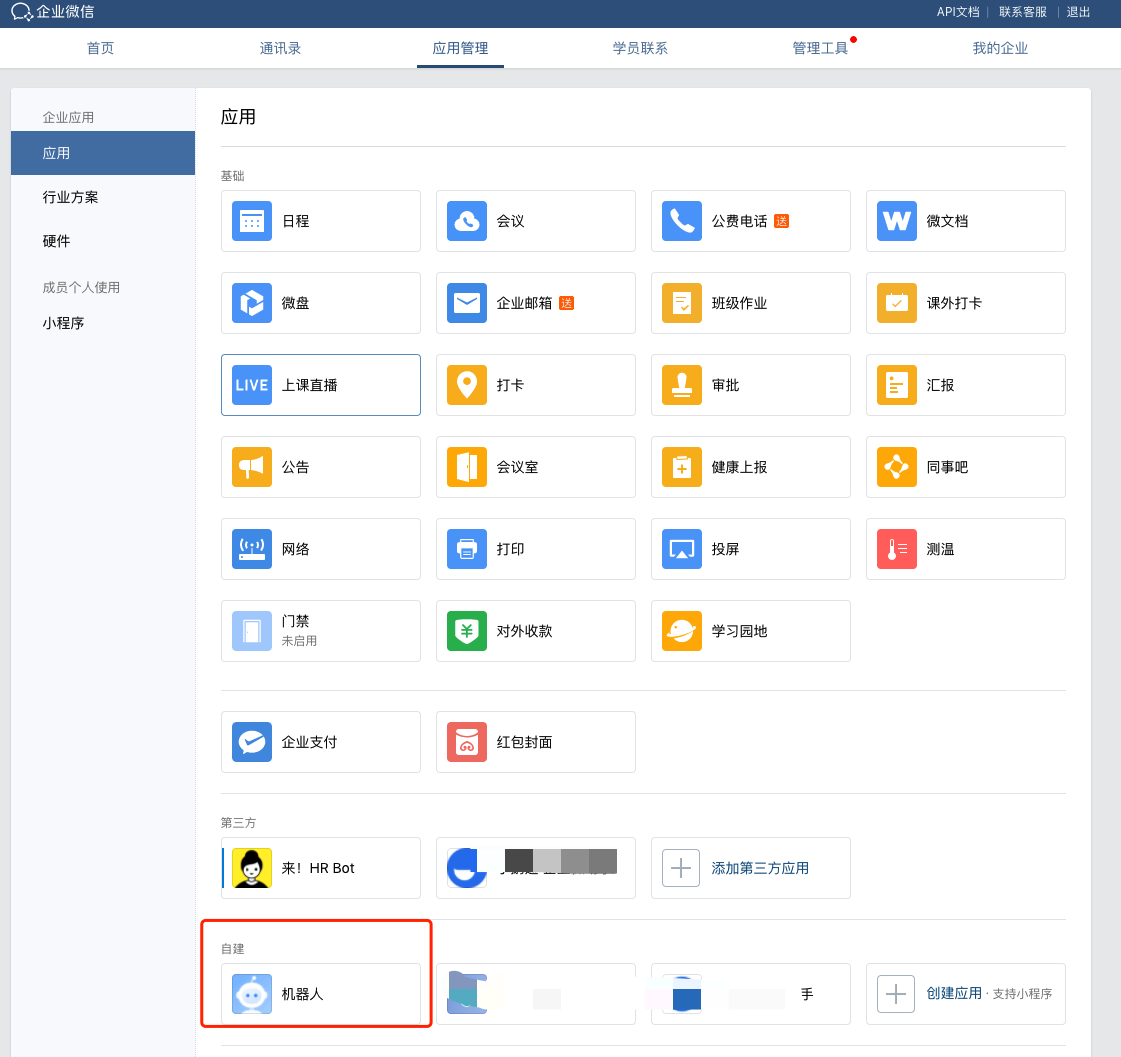Switch to the 通讯录 tab

point(280,48)
